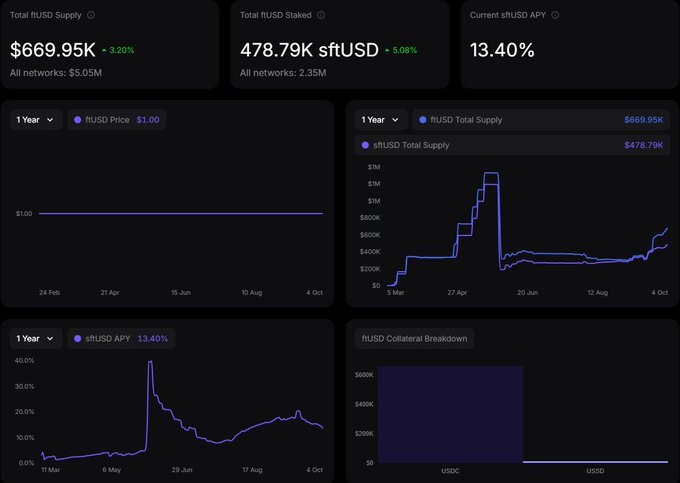This screenshot has height=483, width=680.
Task: Open info icon beside Current sftUSD APY
Action: coord(555,15)
